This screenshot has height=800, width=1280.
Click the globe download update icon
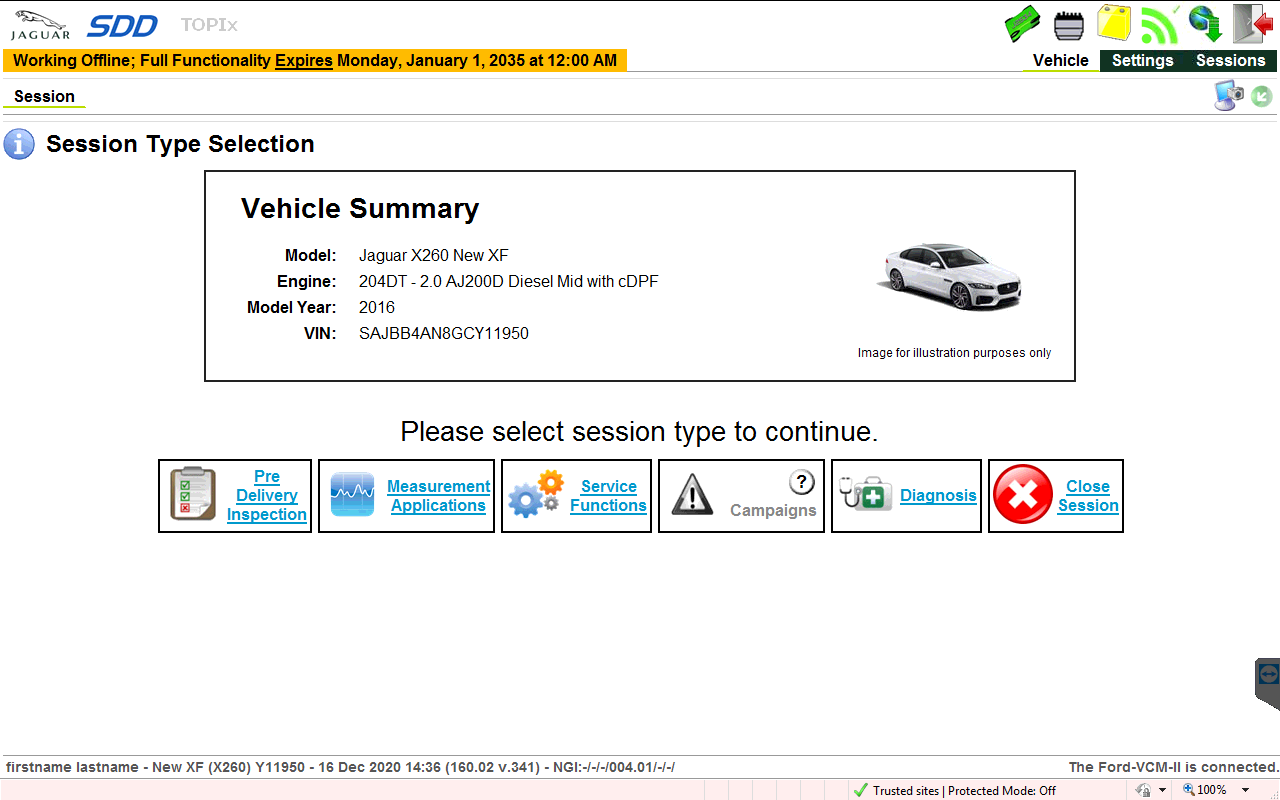pos(1206,24)
